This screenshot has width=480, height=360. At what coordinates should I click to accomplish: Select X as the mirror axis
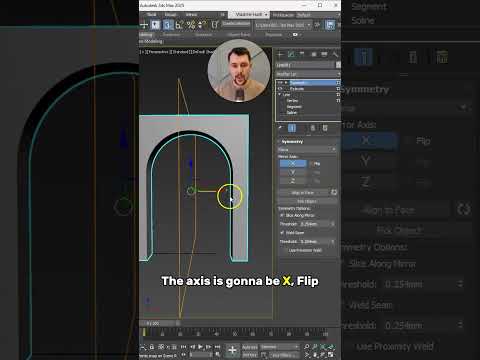click(x=293, y=164)
